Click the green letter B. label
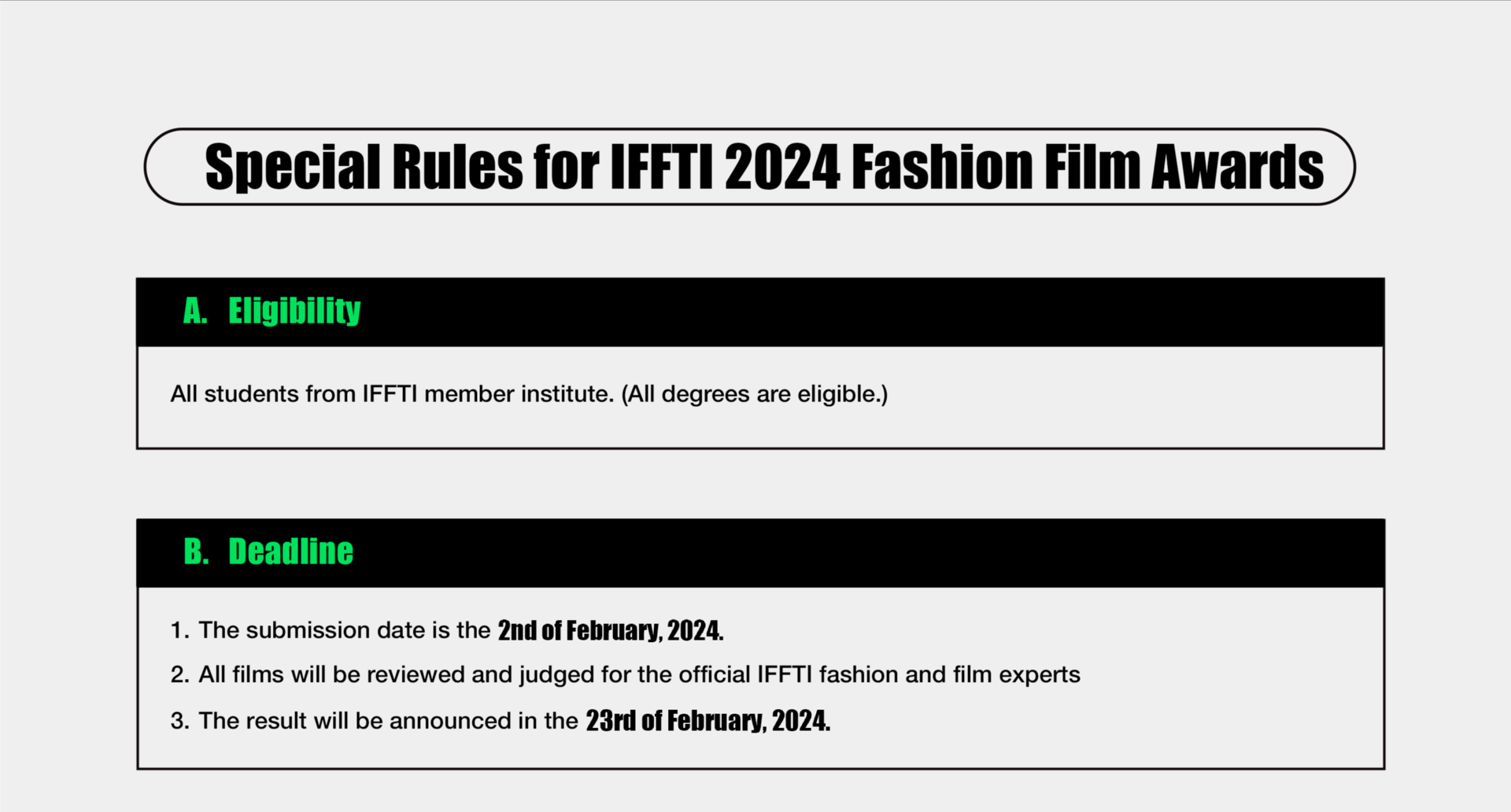The height and width of the screenshot is (812, 1511). [x=196, y=552]
